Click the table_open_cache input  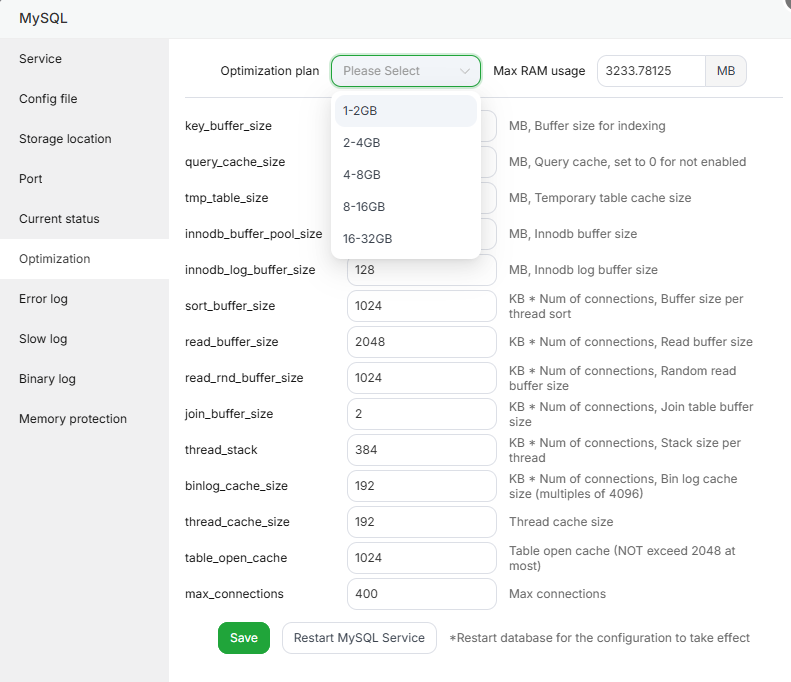click(422, 558)
